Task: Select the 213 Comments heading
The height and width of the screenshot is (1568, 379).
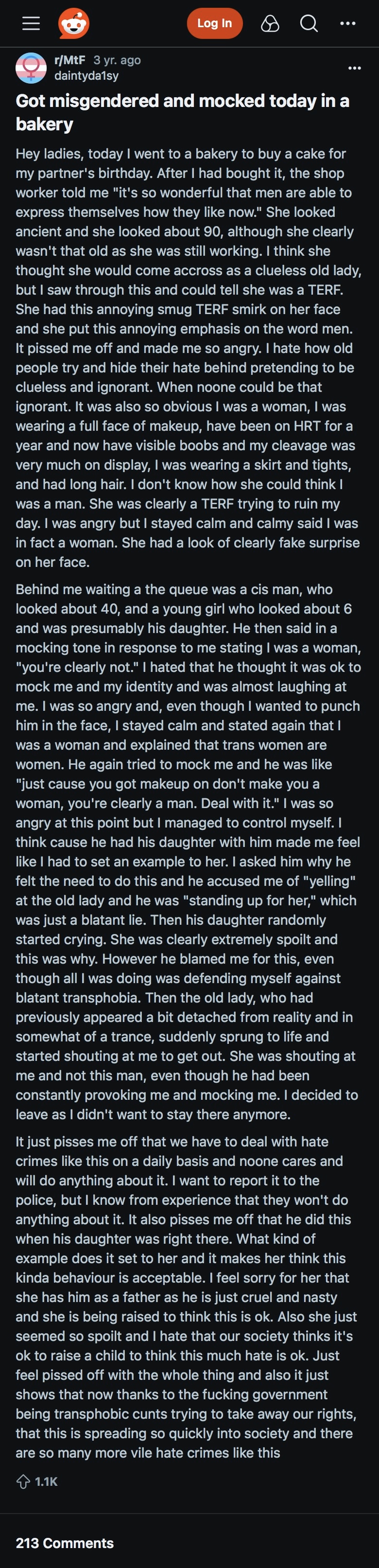Action: point(65,1543)
